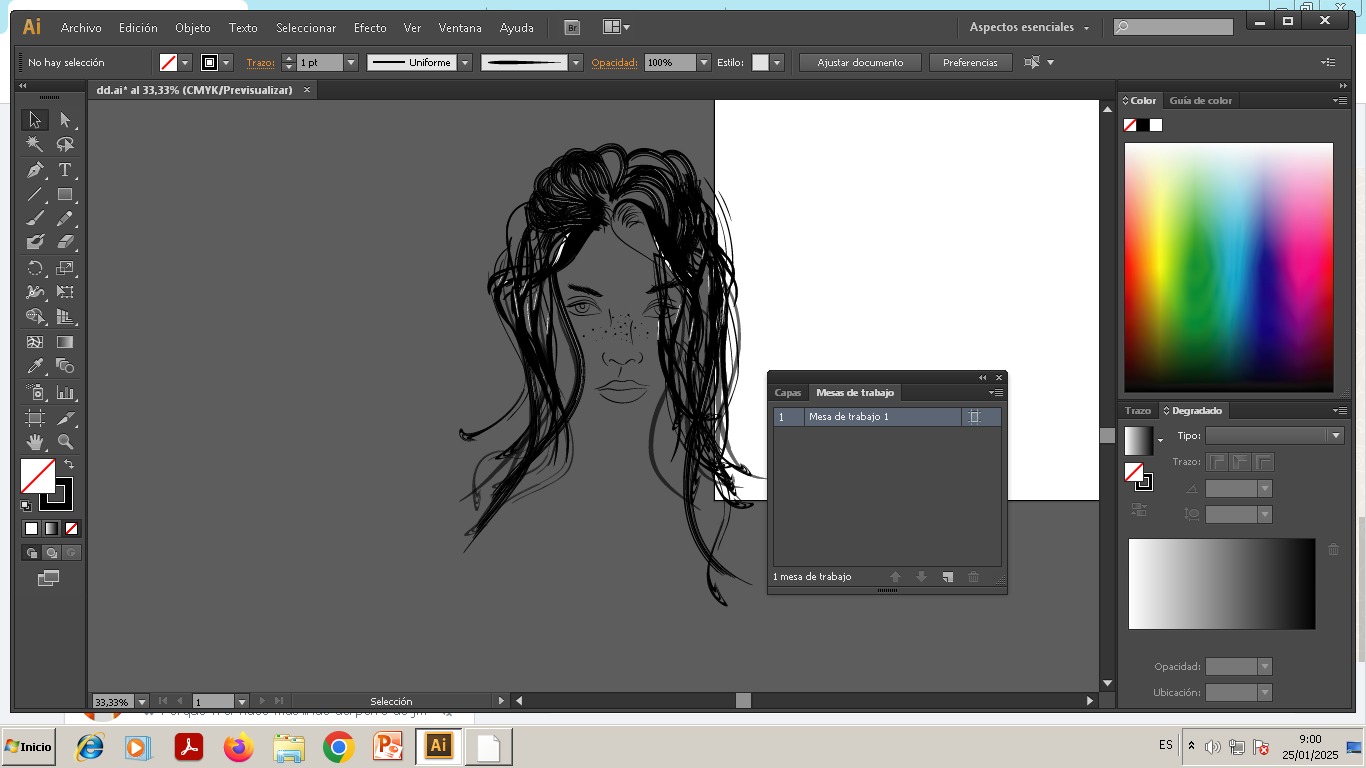The image size is (1366, 768).
Task: Select the Artboard tool
Action: coord(35,417)
